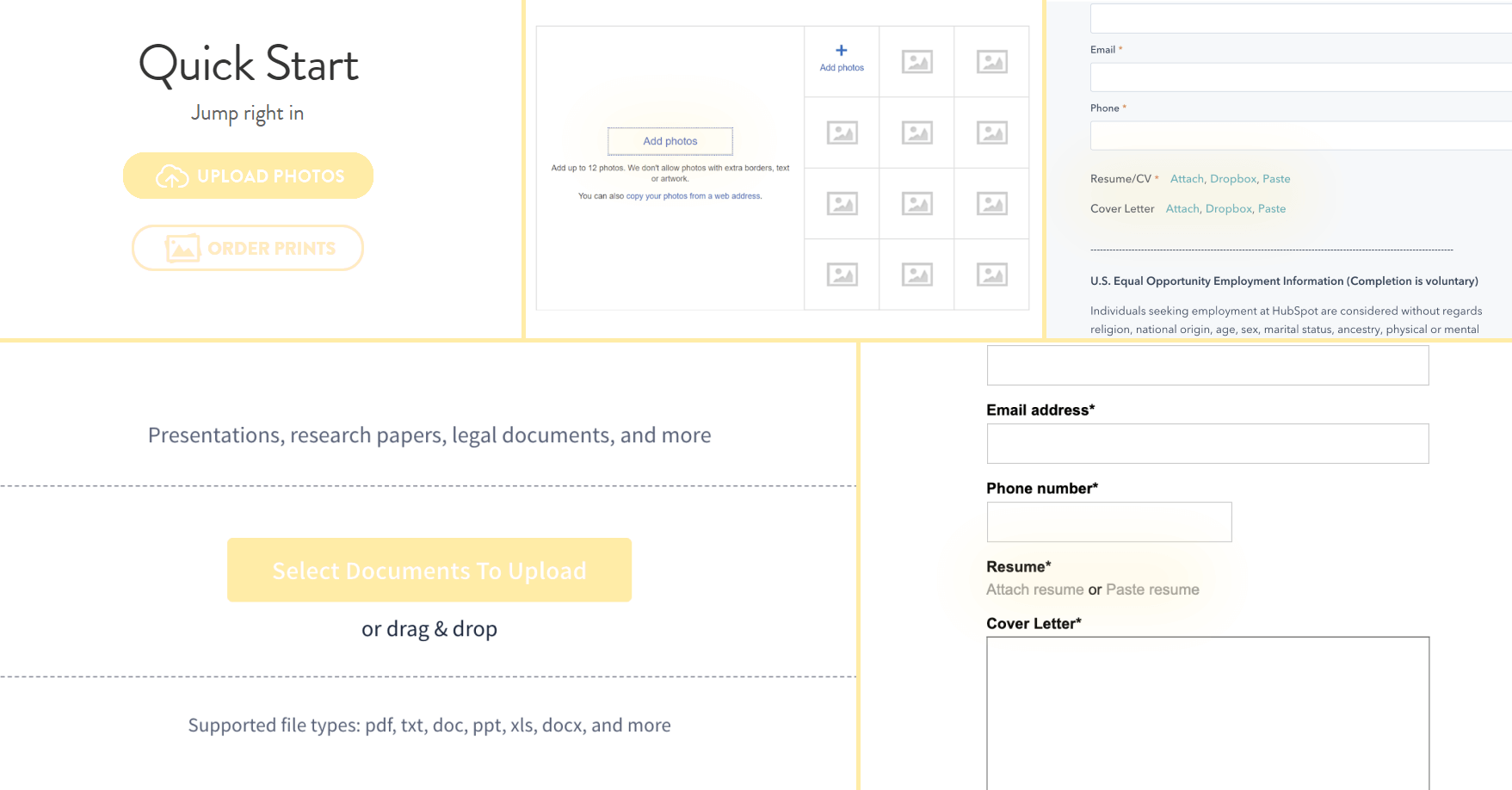This screenshot has width=1512, height=790.
Task: Attach Resume/CV from Dropbox
Action: [1232, 178]
